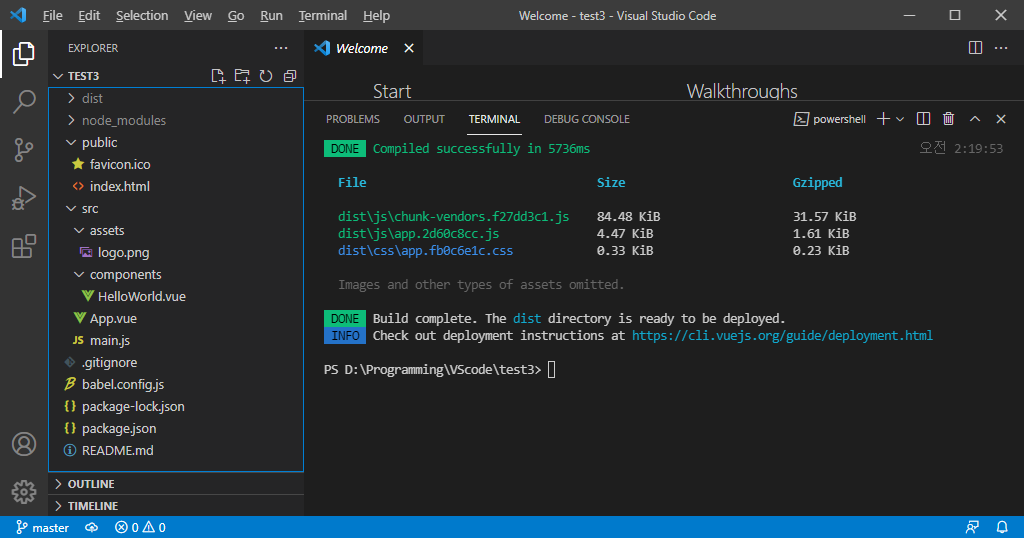The height and width of the screenshot is (538, 1024).
Task: Publish to cloud icon in status bar
Action: click(91, 528)
